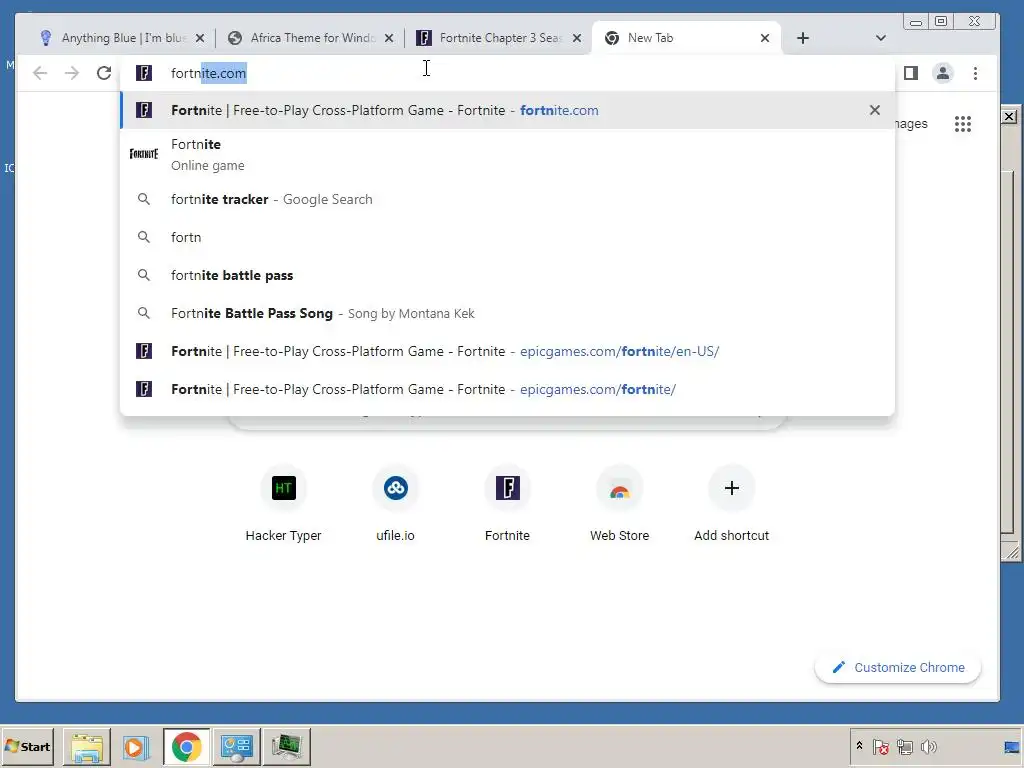
Task: Close the New Tab tab
Action: [x=765, y=38]
